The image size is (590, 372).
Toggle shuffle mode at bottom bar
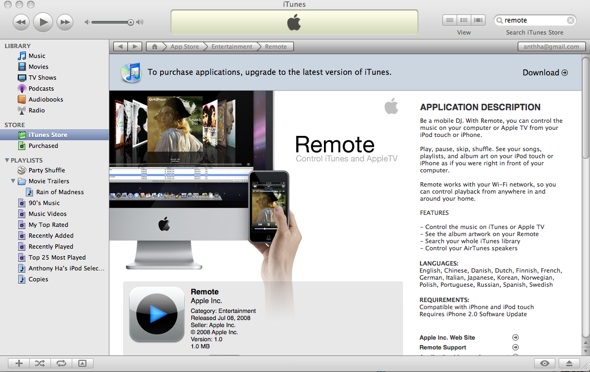(40, 363)
